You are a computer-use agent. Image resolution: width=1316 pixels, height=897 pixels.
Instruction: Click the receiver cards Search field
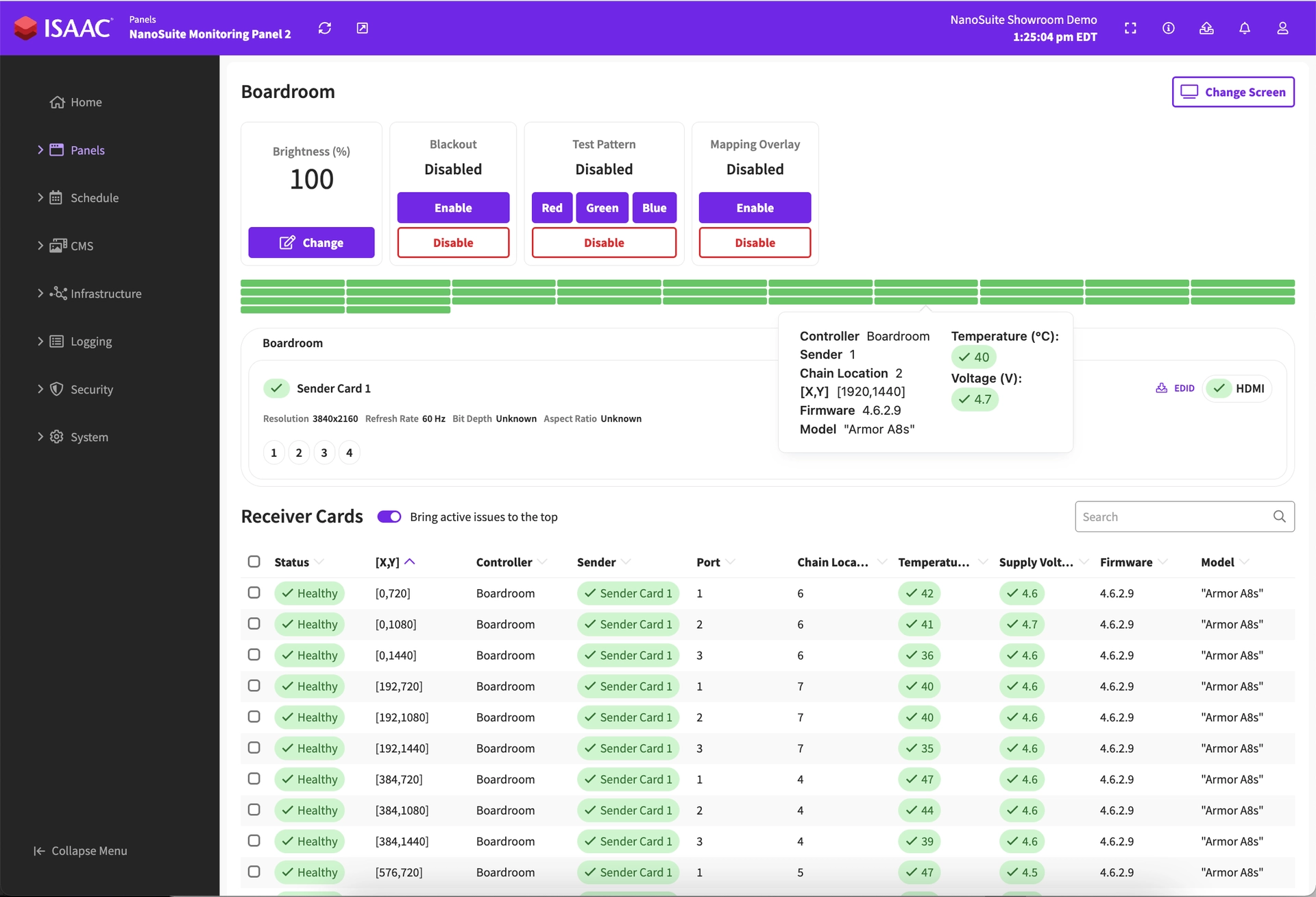[1172, 516]
